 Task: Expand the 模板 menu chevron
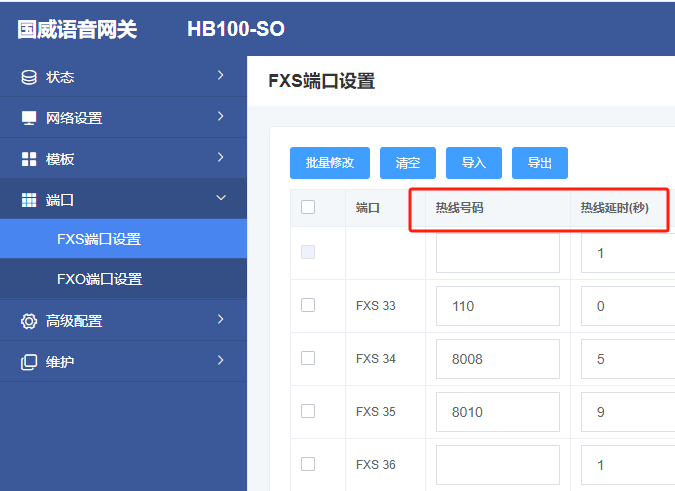220,157
